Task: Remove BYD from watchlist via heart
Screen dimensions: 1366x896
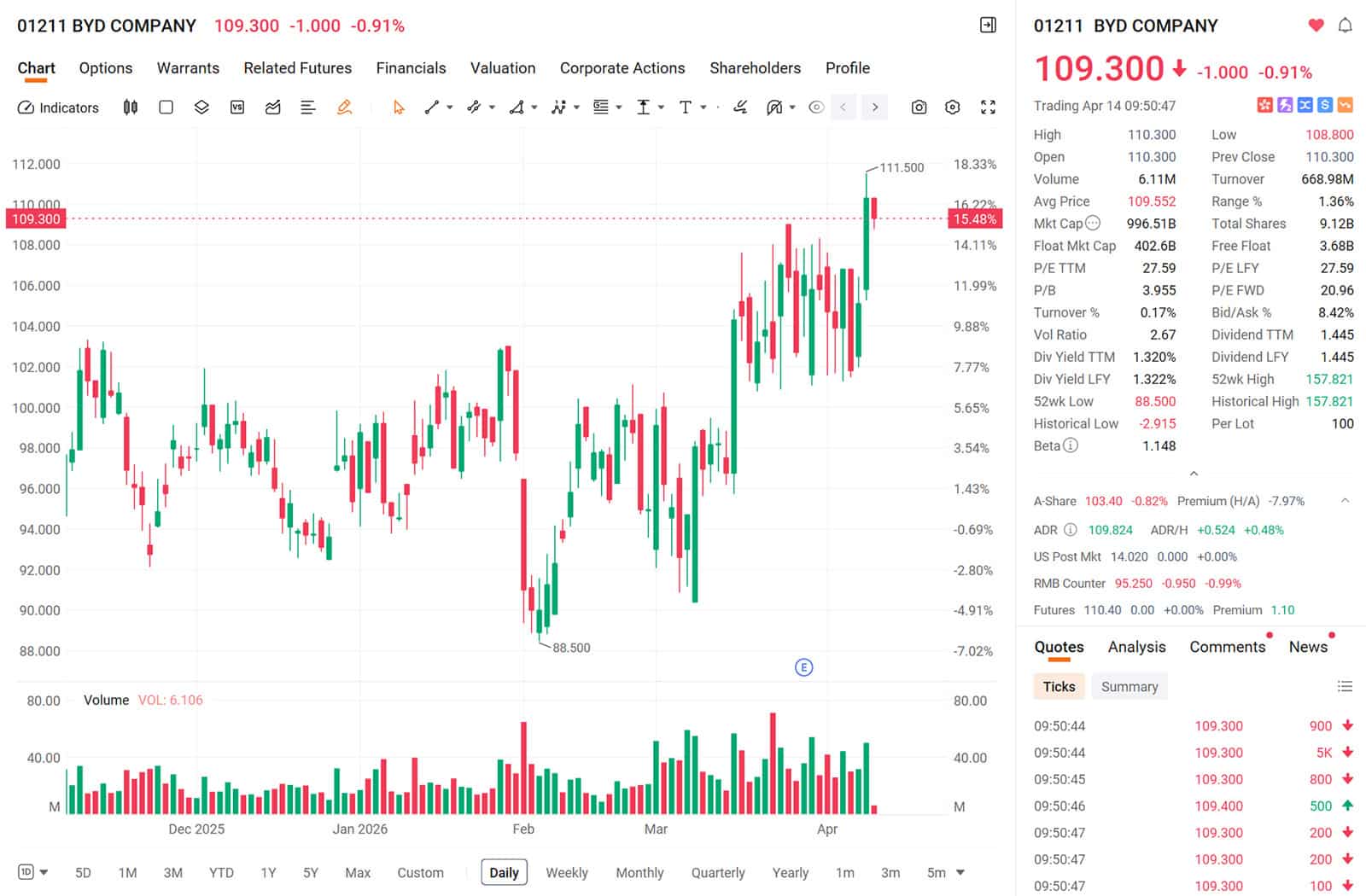Action: coord(1316,26)
